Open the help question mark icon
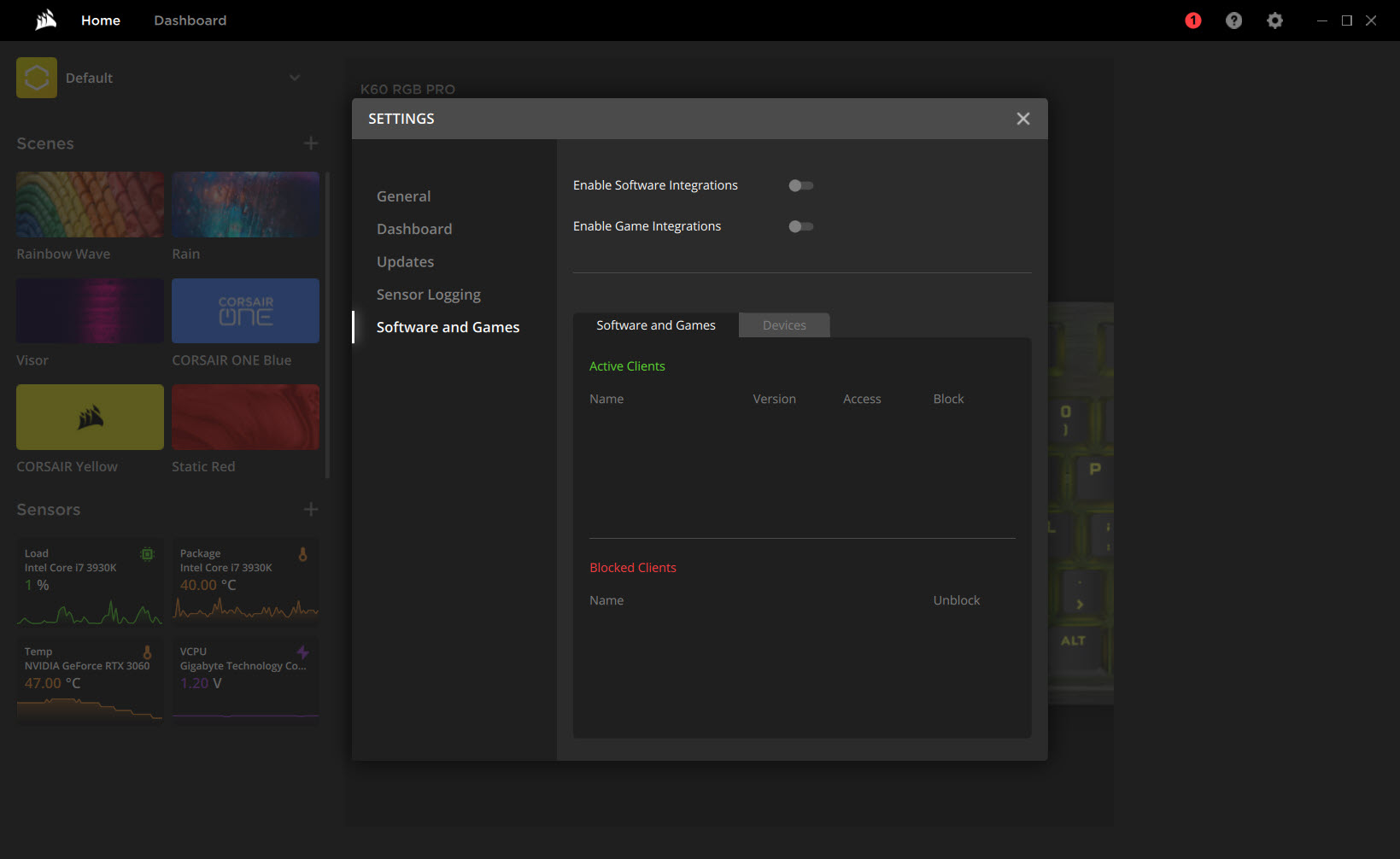Viewport: 1400px width, 859px height. (x=1233, y=20)
